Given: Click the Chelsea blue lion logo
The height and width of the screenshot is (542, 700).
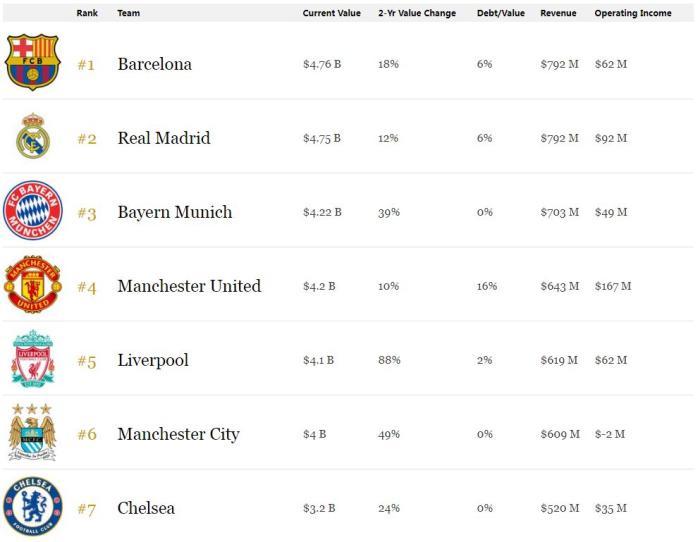Looking at the screenshot, I should tap(33, 507).
